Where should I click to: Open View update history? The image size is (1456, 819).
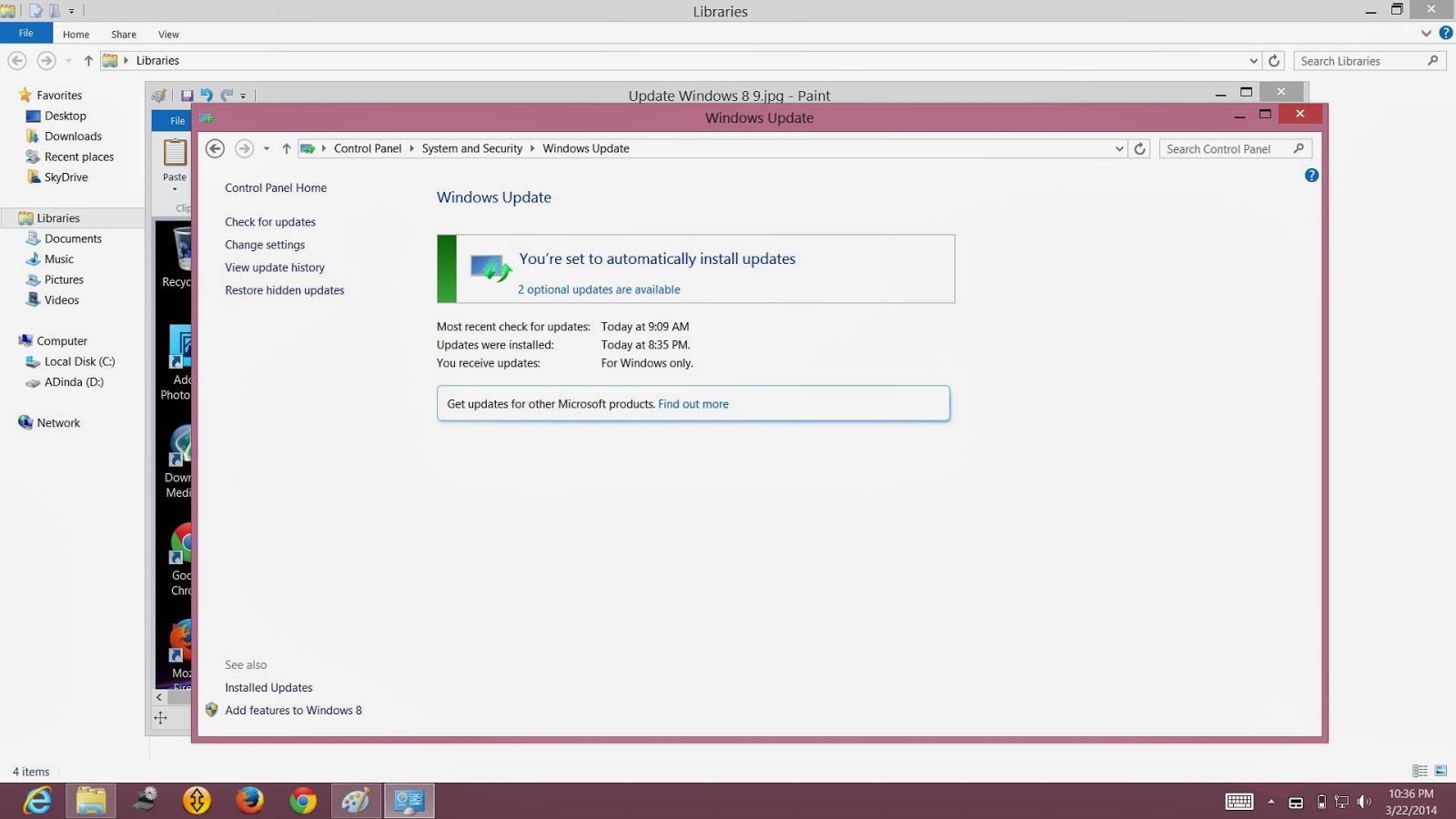pos(275,268)
